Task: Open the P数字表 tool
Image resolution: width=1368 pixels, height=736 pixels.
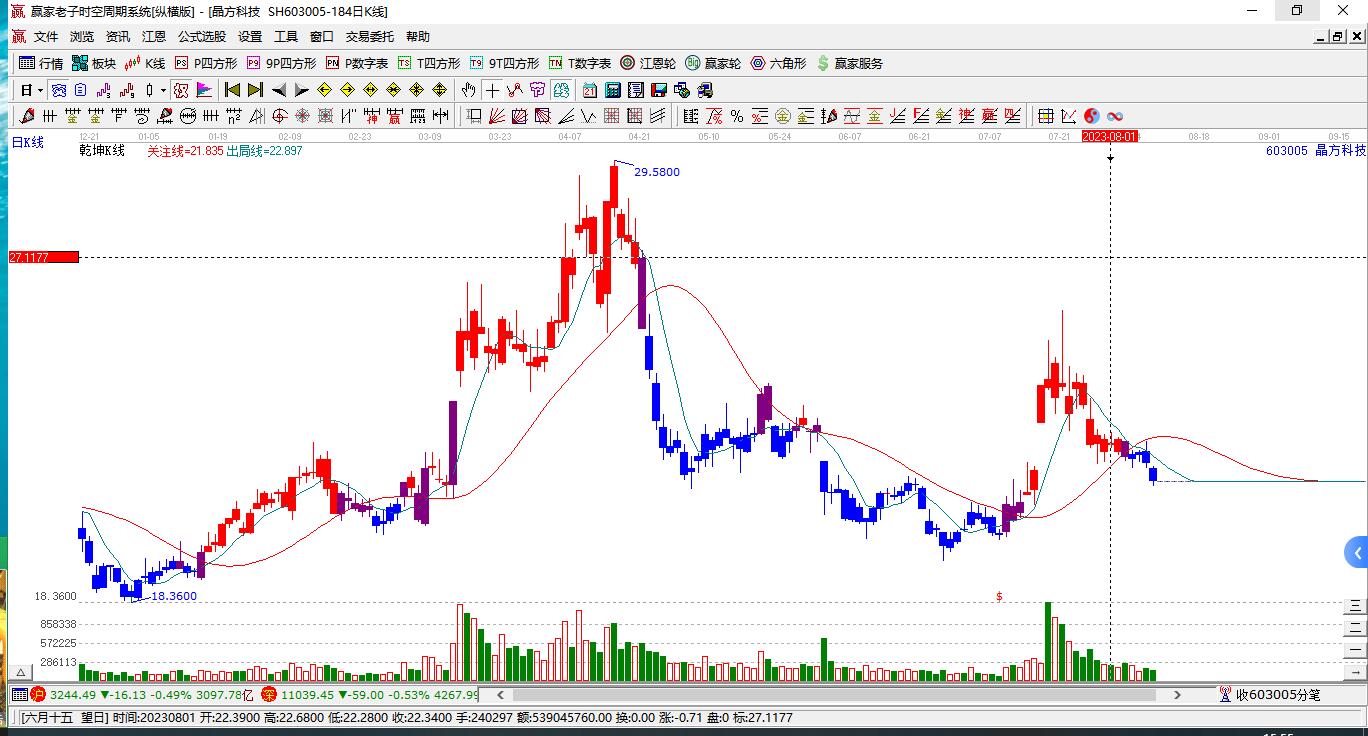Action: 357,63
